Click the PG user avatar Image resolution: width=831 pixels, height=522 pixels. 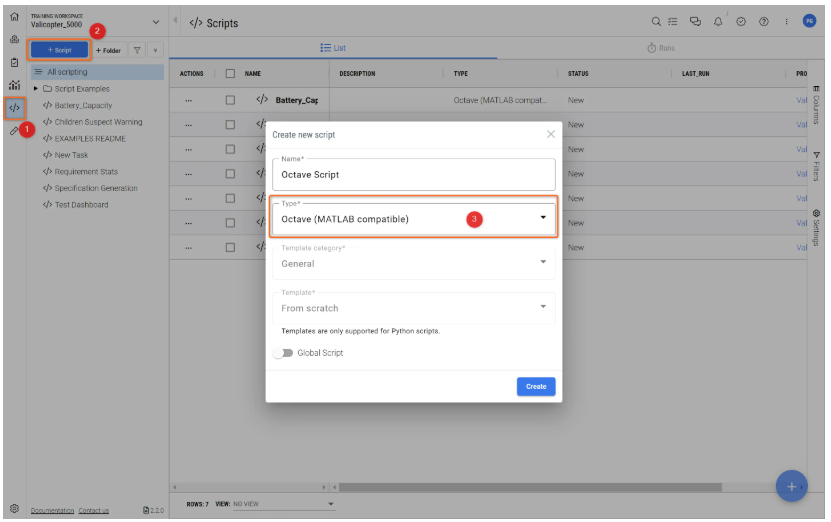pyautogui.click(x=810, y=22)
